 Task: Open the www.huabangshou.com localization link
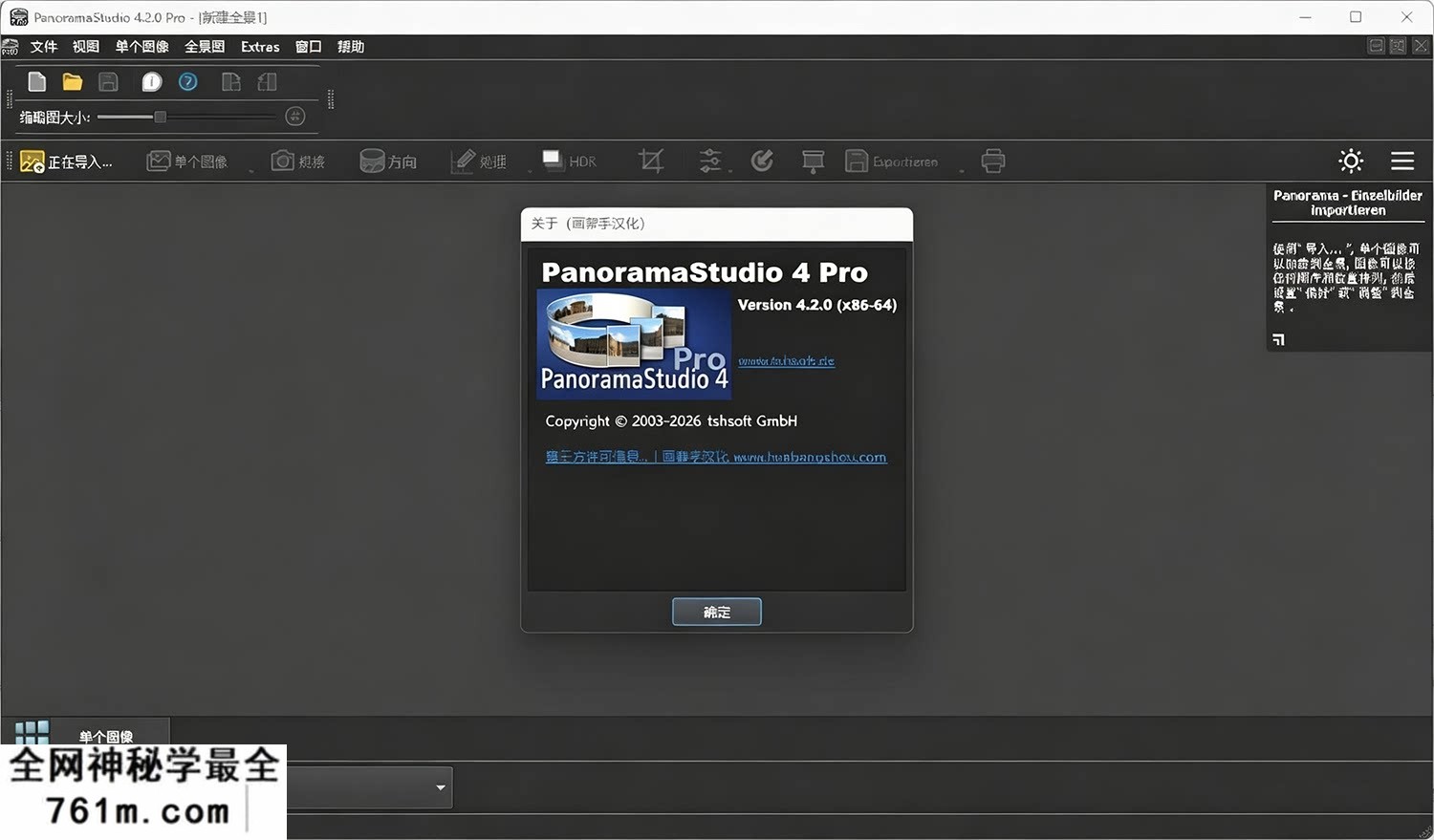tap(810, 458)
